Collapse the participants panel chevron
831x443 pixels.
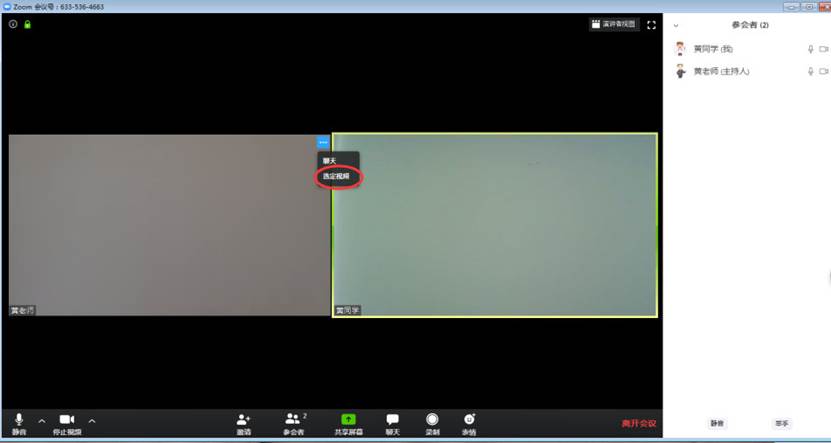point(677,25)
